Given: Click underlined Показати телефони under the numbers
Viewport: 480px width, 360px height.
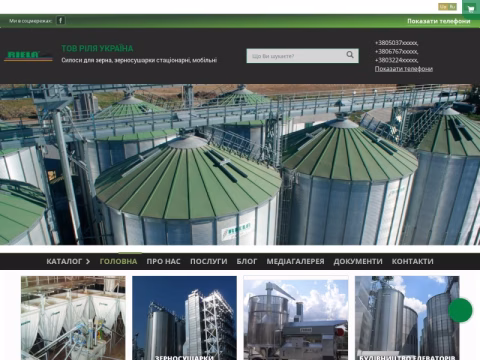Looking at the screenshot, I should [x=404, y=69].
